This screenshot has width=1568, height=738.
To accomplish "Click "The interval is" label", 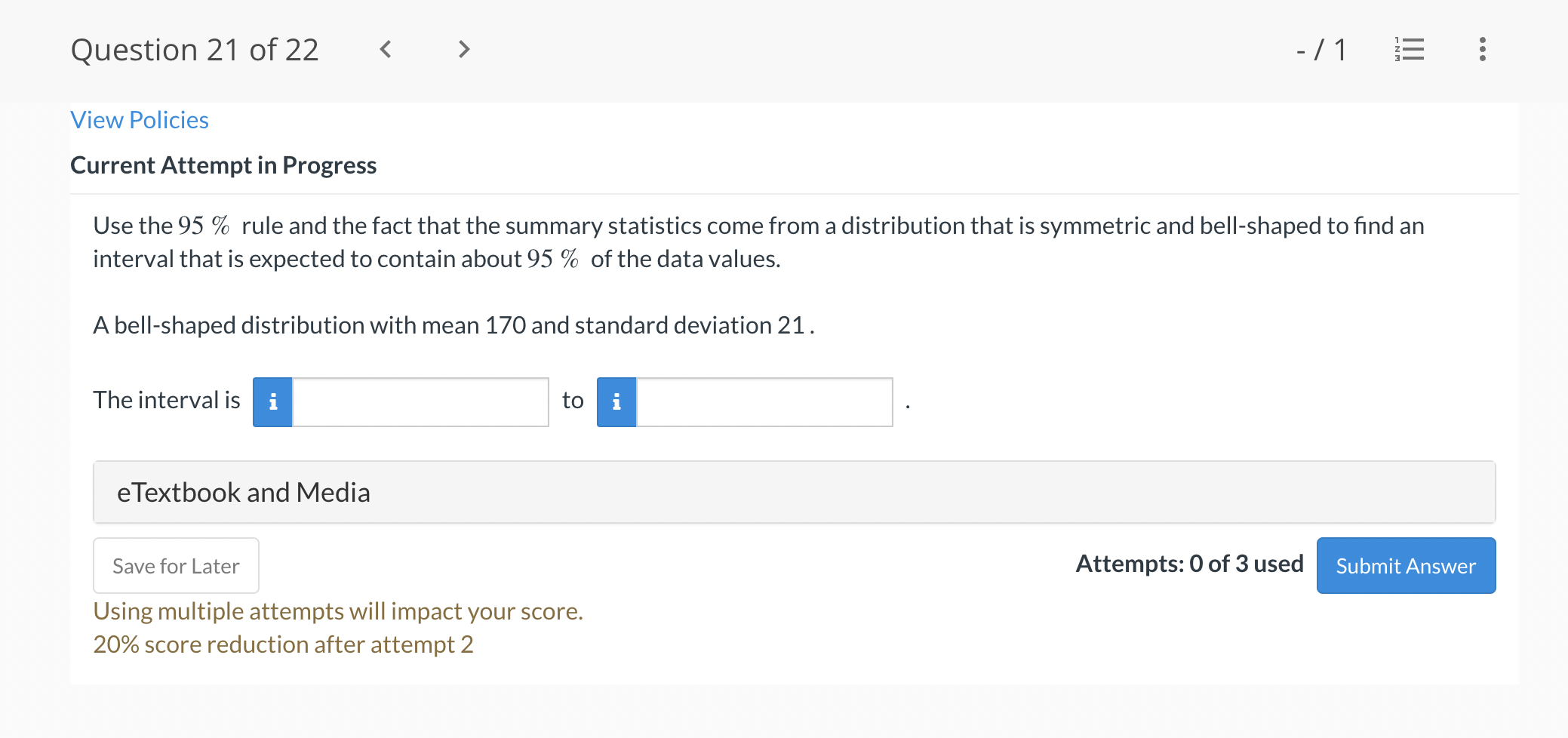I will [x=167, y=400].
